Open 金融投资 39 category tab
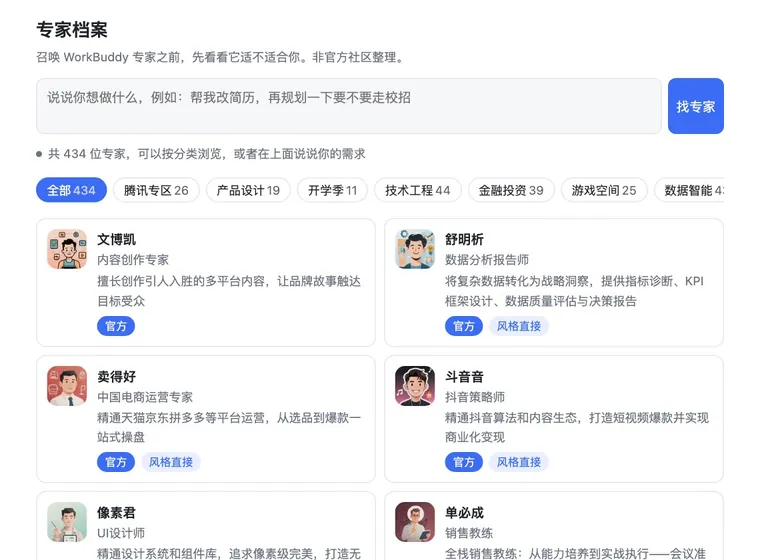This screenshot has height=560, width=760. tap(511, 190)
